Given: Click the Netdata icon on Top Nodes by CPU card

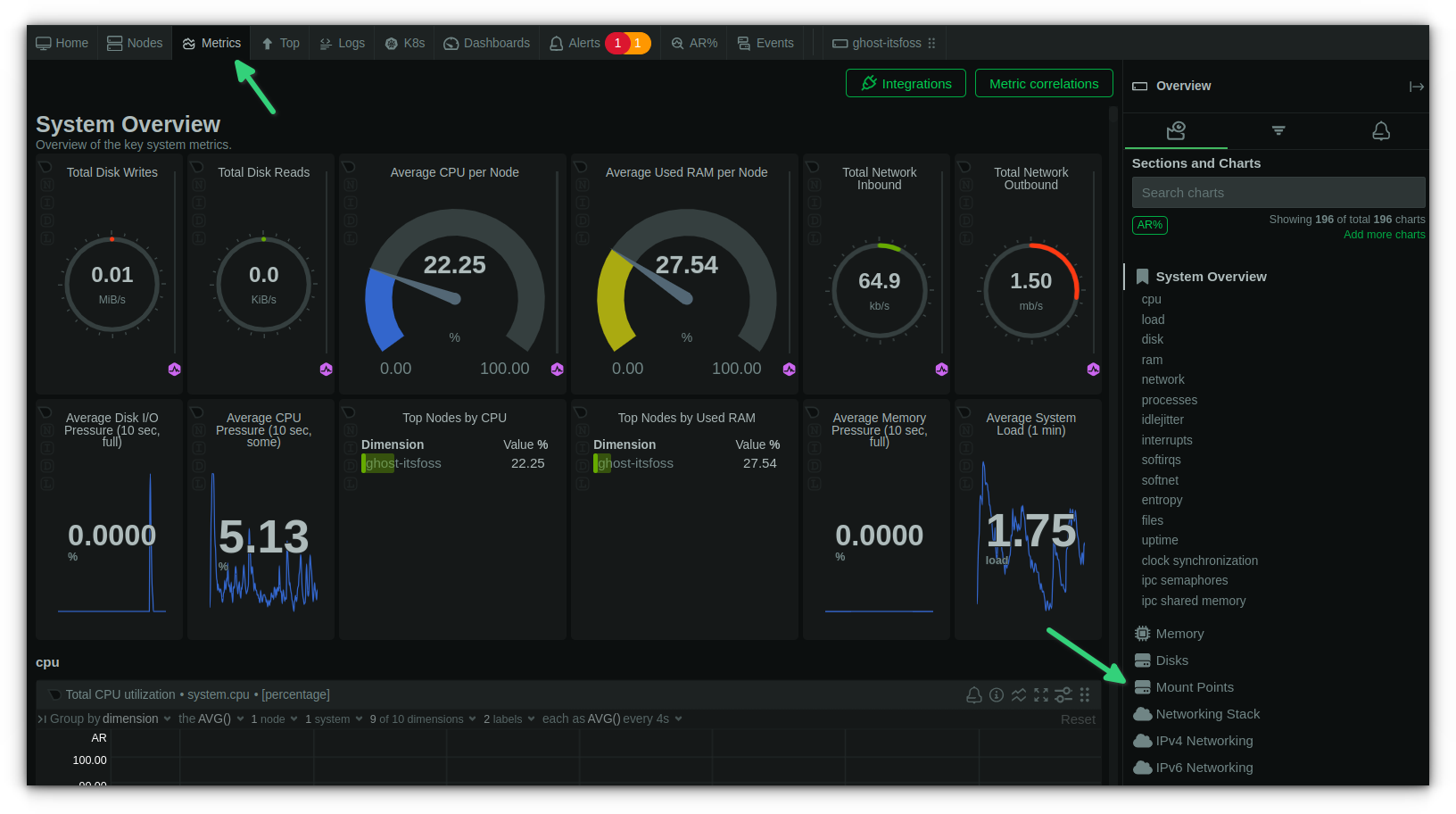Looking at the screenshot, I should [x=349, y=412].
